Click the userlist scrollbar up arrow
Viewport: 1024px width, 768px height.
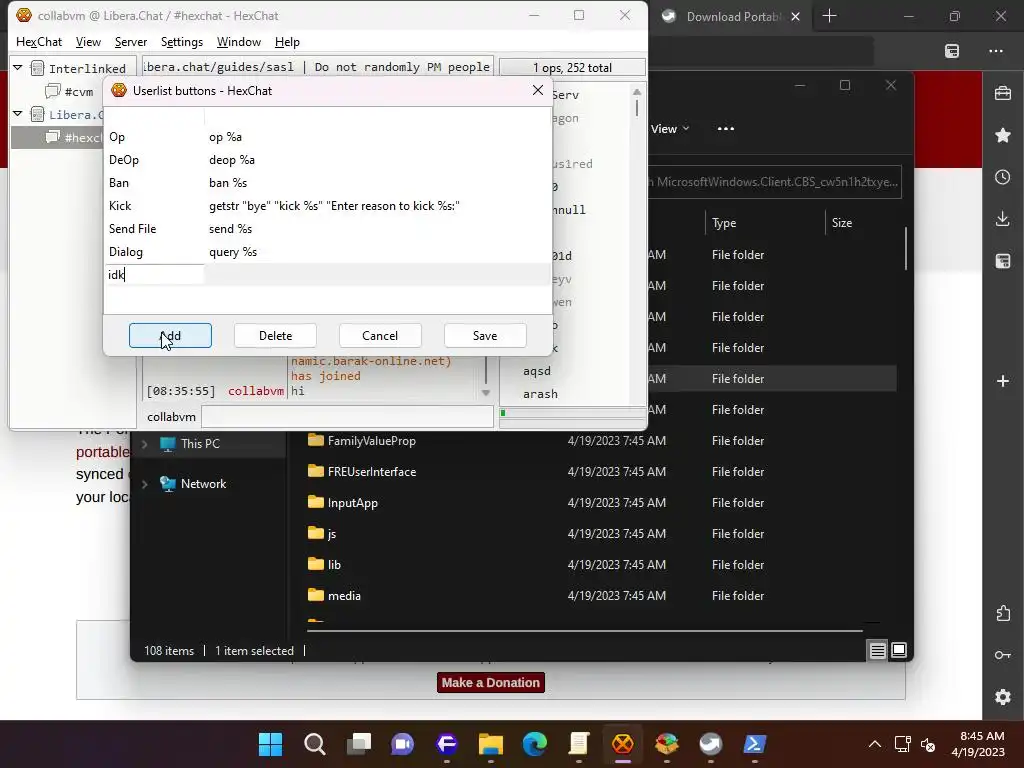637,92
